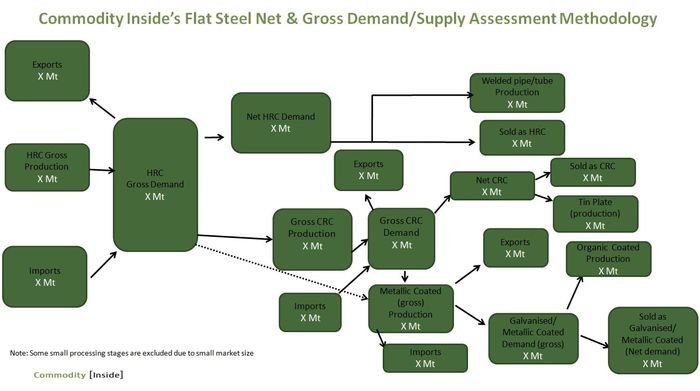Select the Gross CRC Production box
The height and width of the screenshot is (391, 700).
[312, 239]
